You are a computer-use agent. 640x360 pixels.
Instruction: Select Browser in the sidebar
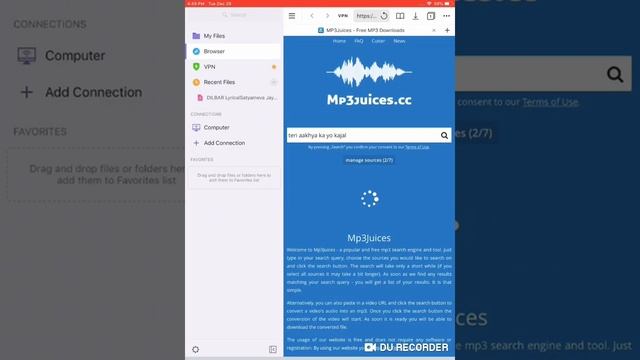(x=233, y=51)
